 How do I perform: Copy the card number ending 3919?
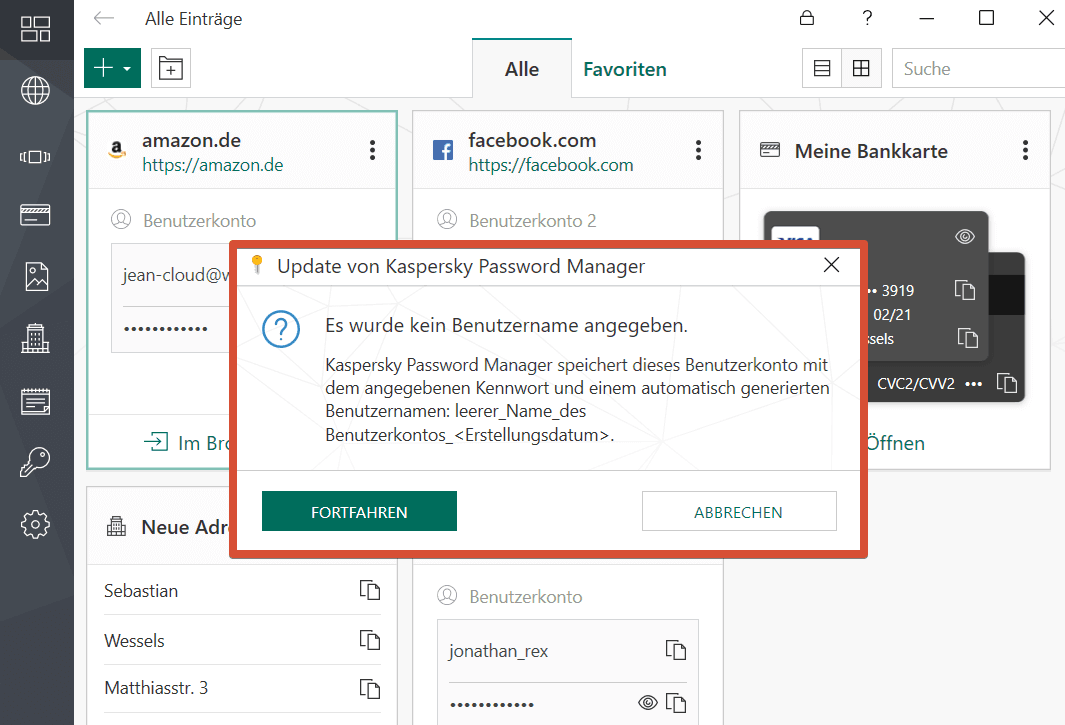pyautogui.click(x=964, y=290)
